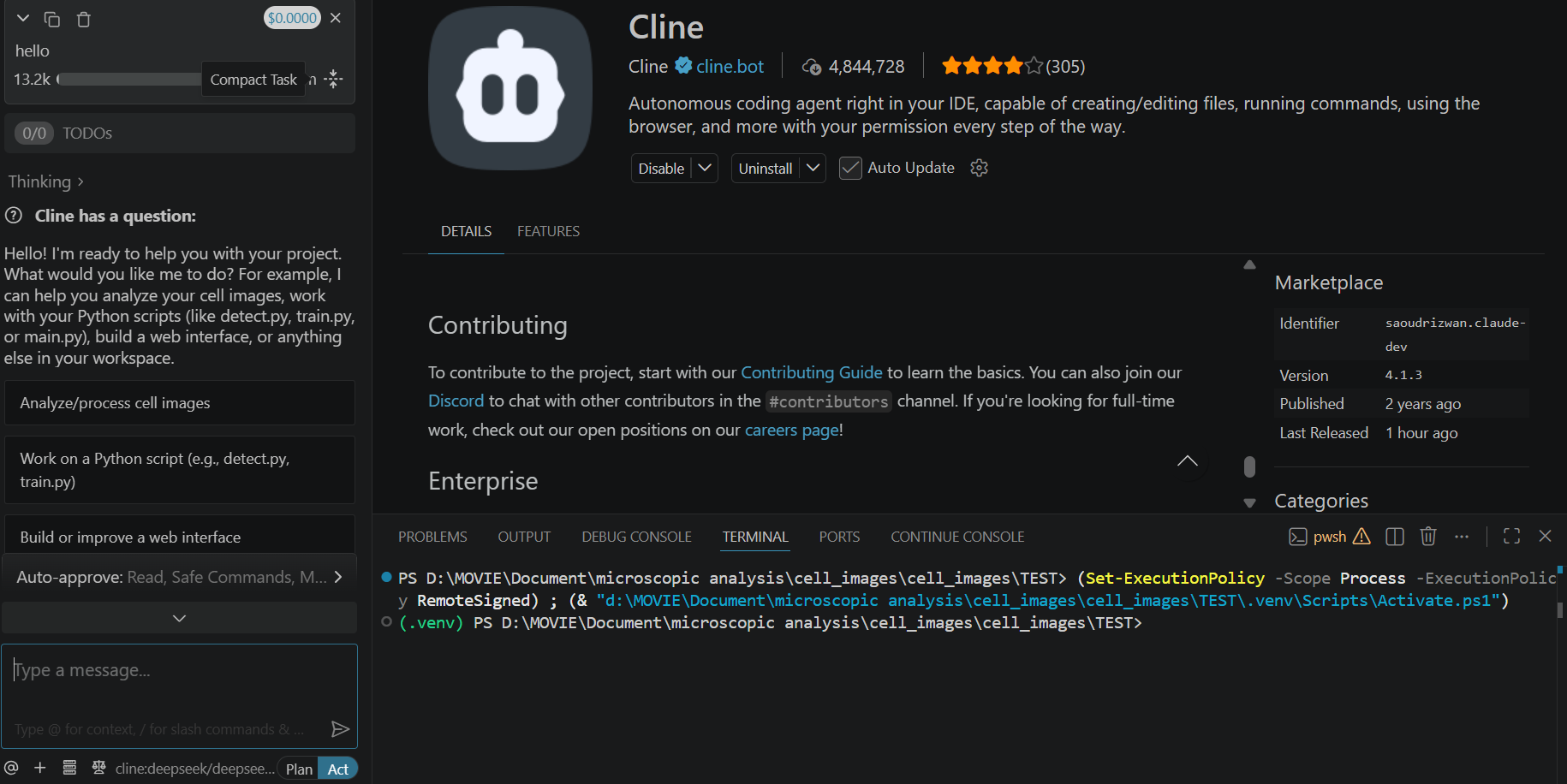Image resolution: width=1567 pixels, height=784 pixels.
Task: Open the PORTS panel tab
Action: point(839,537)
